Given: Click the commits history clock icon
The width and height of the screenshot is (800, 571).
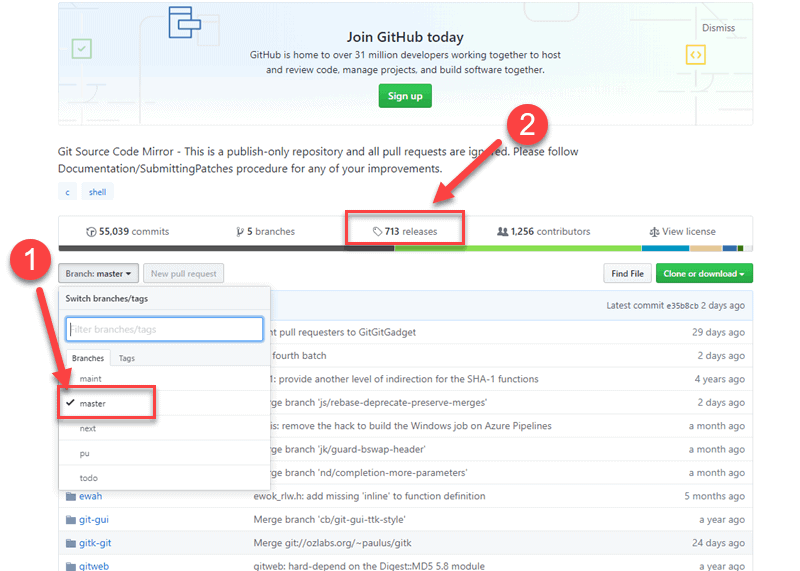Looking at the screenshot, I should 91,232.
